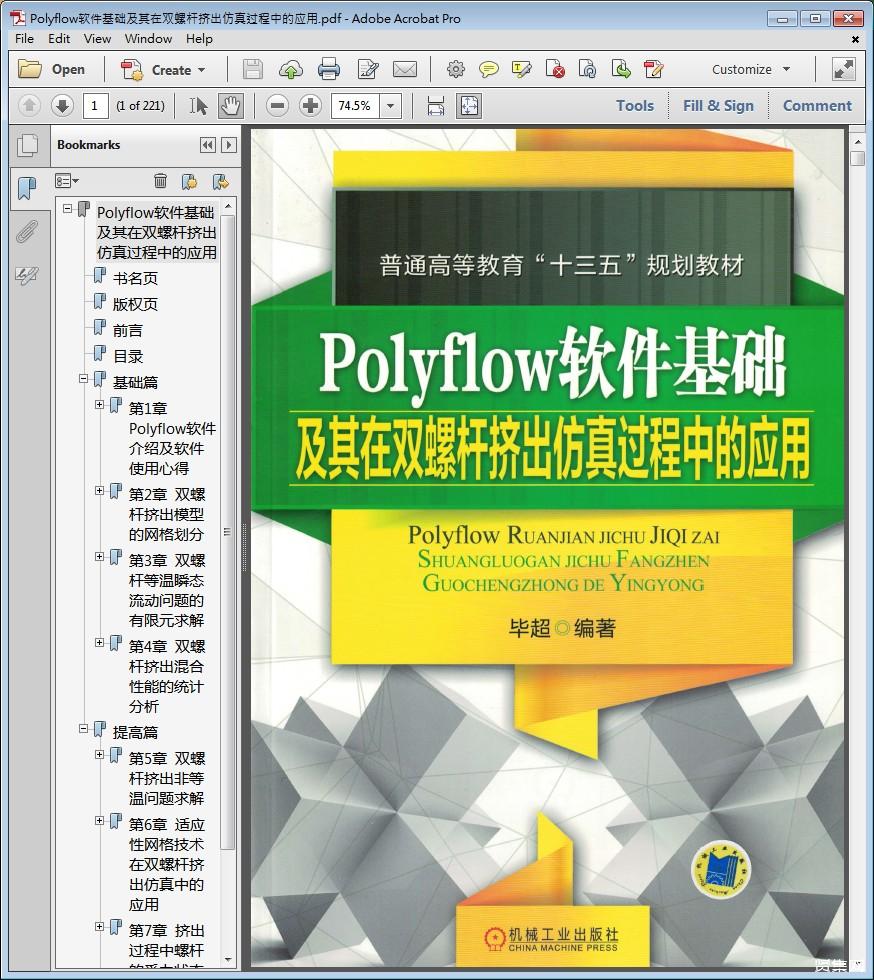Click the document vertical scrollbar up arrow

(x=857, y=142)
